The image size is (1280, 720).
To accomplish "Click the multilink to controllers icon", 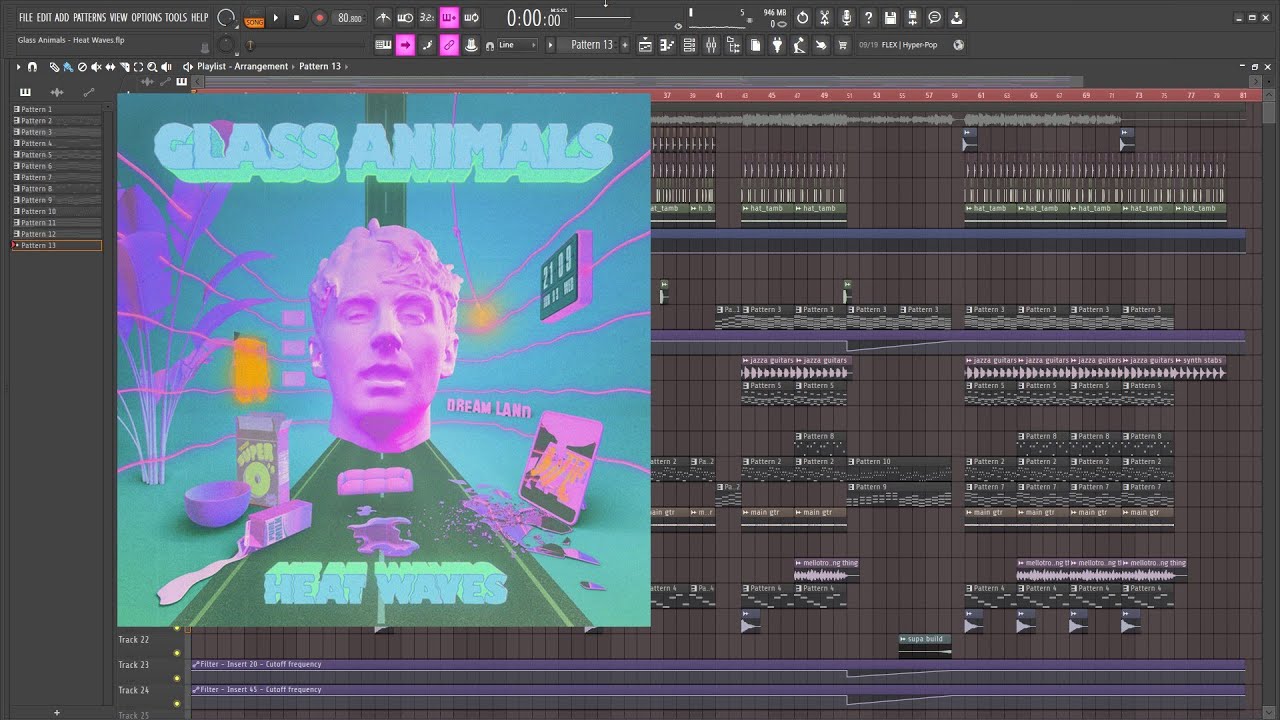I will click(x=471, y=45).
